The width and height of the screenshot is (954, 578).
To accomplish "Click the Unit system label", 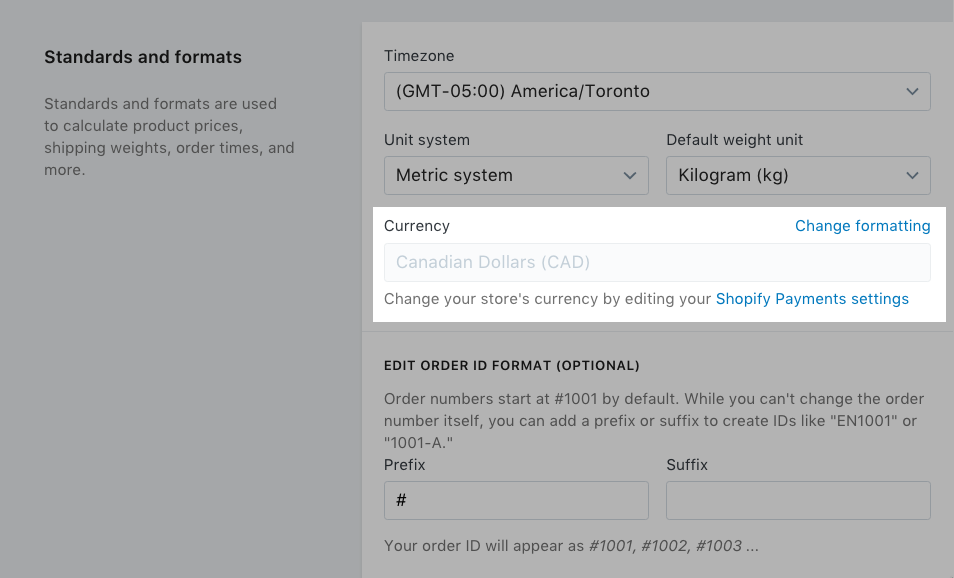I will (x=427, y=140).
